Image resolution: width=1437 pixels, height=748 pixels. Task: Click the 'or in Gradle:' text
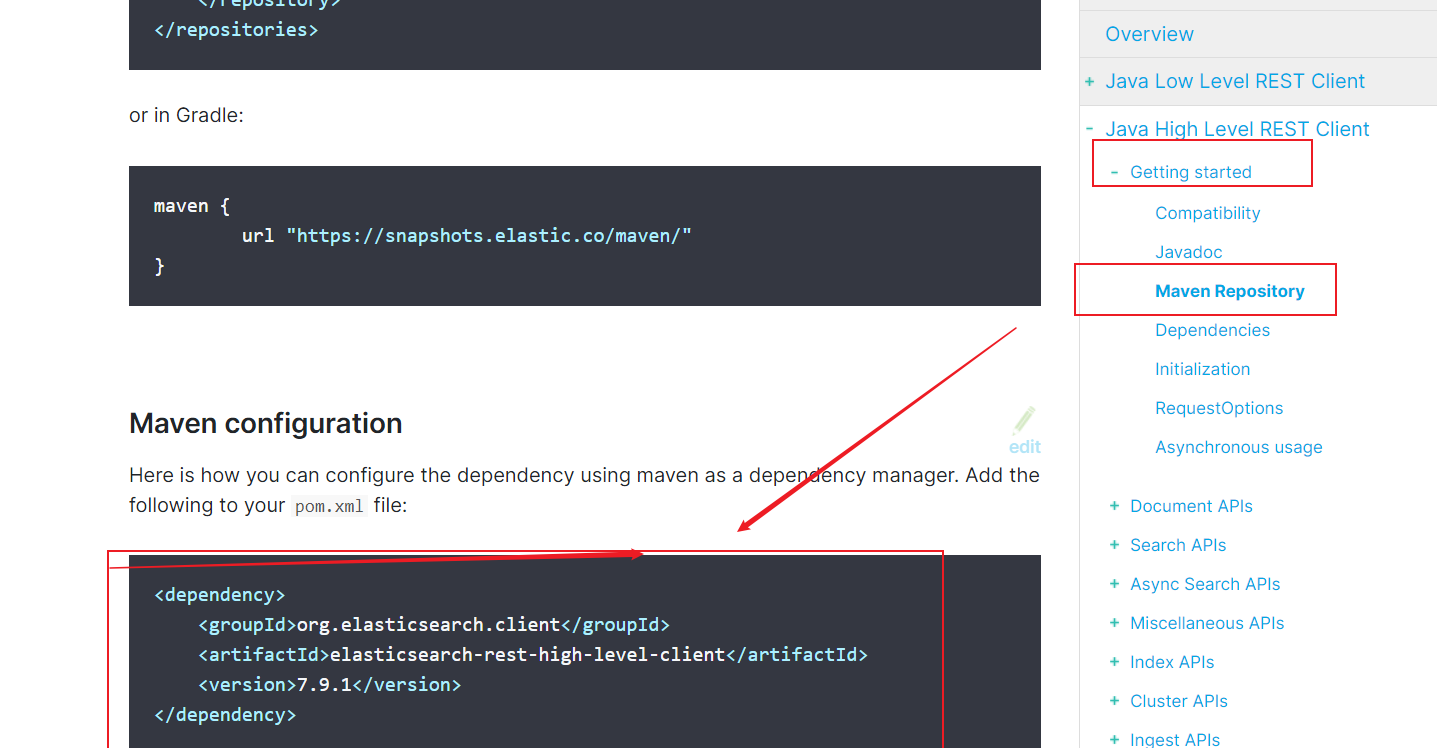[x=186, y=115]
